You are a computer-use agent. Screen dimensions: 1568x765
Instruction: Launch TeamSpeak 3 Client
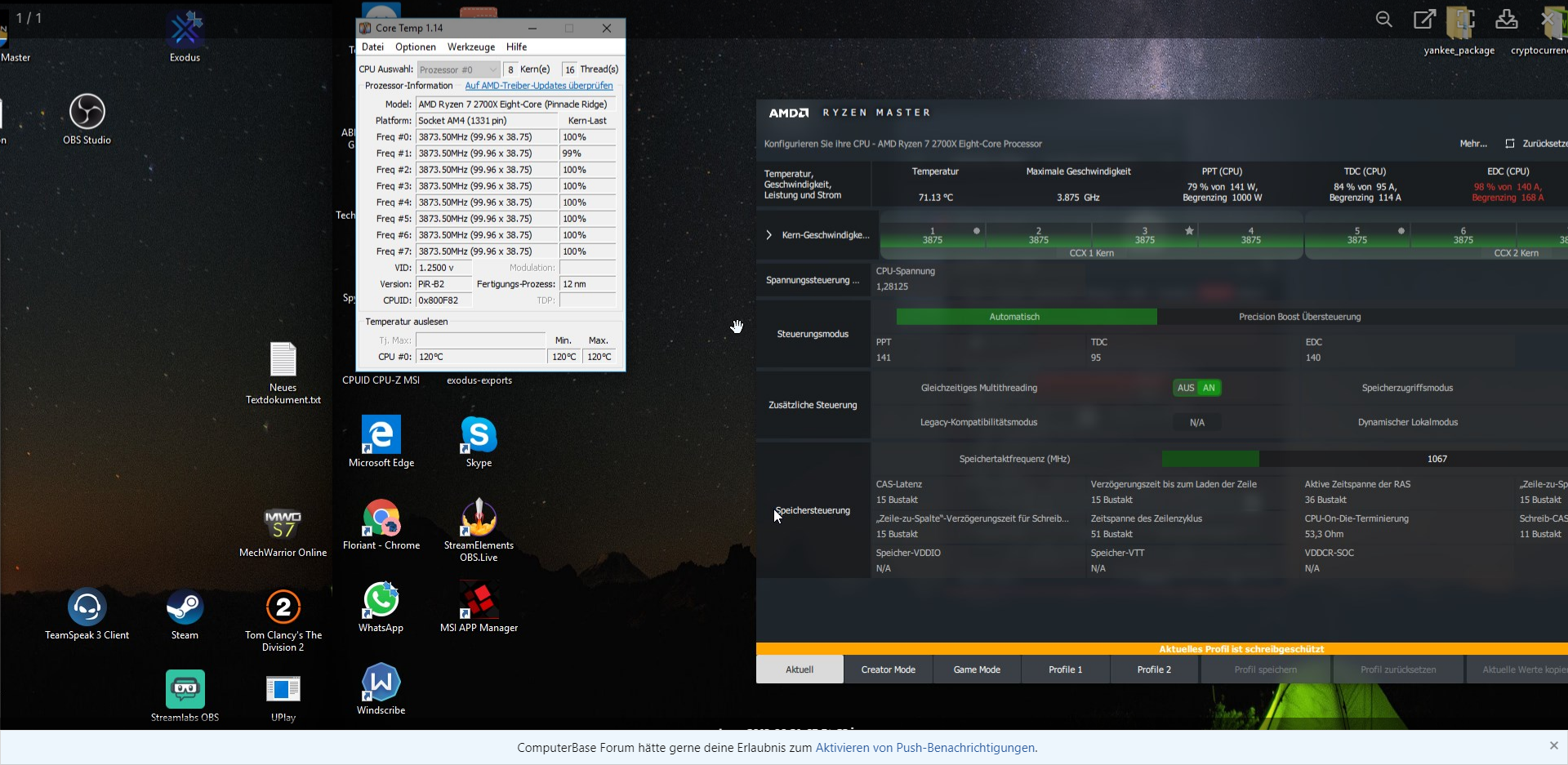coord(87,614)
